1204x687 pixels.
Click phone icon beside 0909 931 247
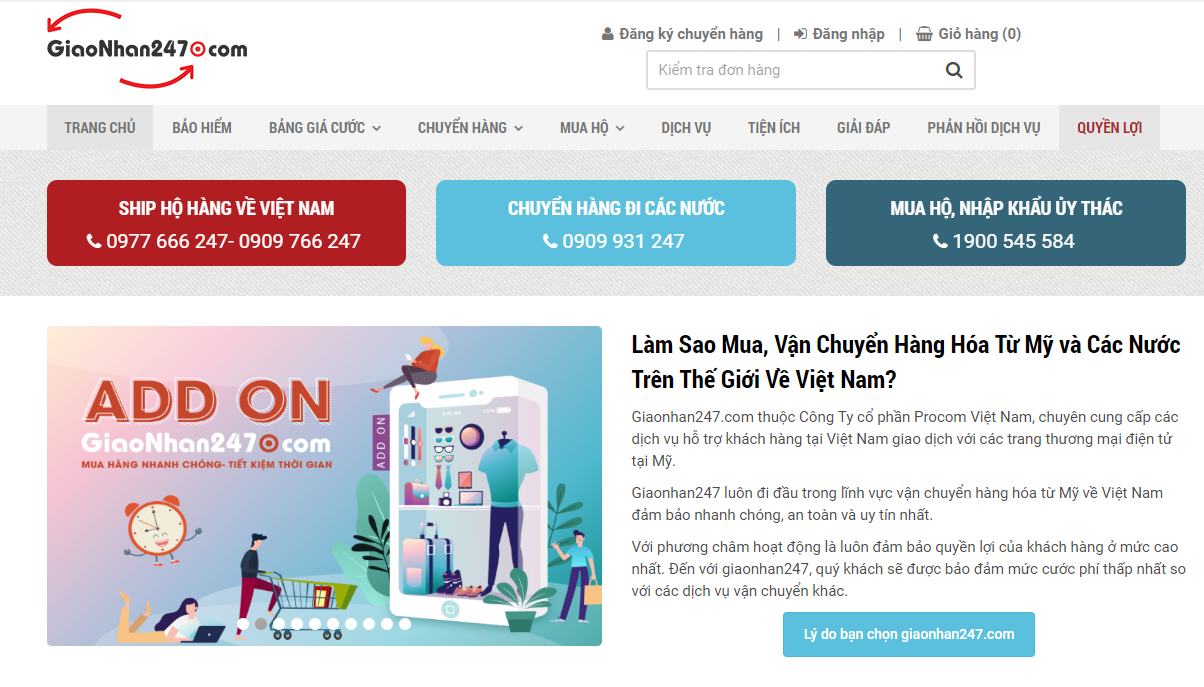[550, 241]
